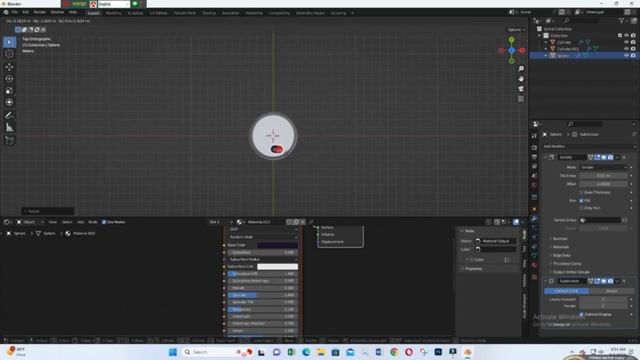640x360 pixels.
Task: Click the white Subsurface Color swatch
Action: coord(277,267)
